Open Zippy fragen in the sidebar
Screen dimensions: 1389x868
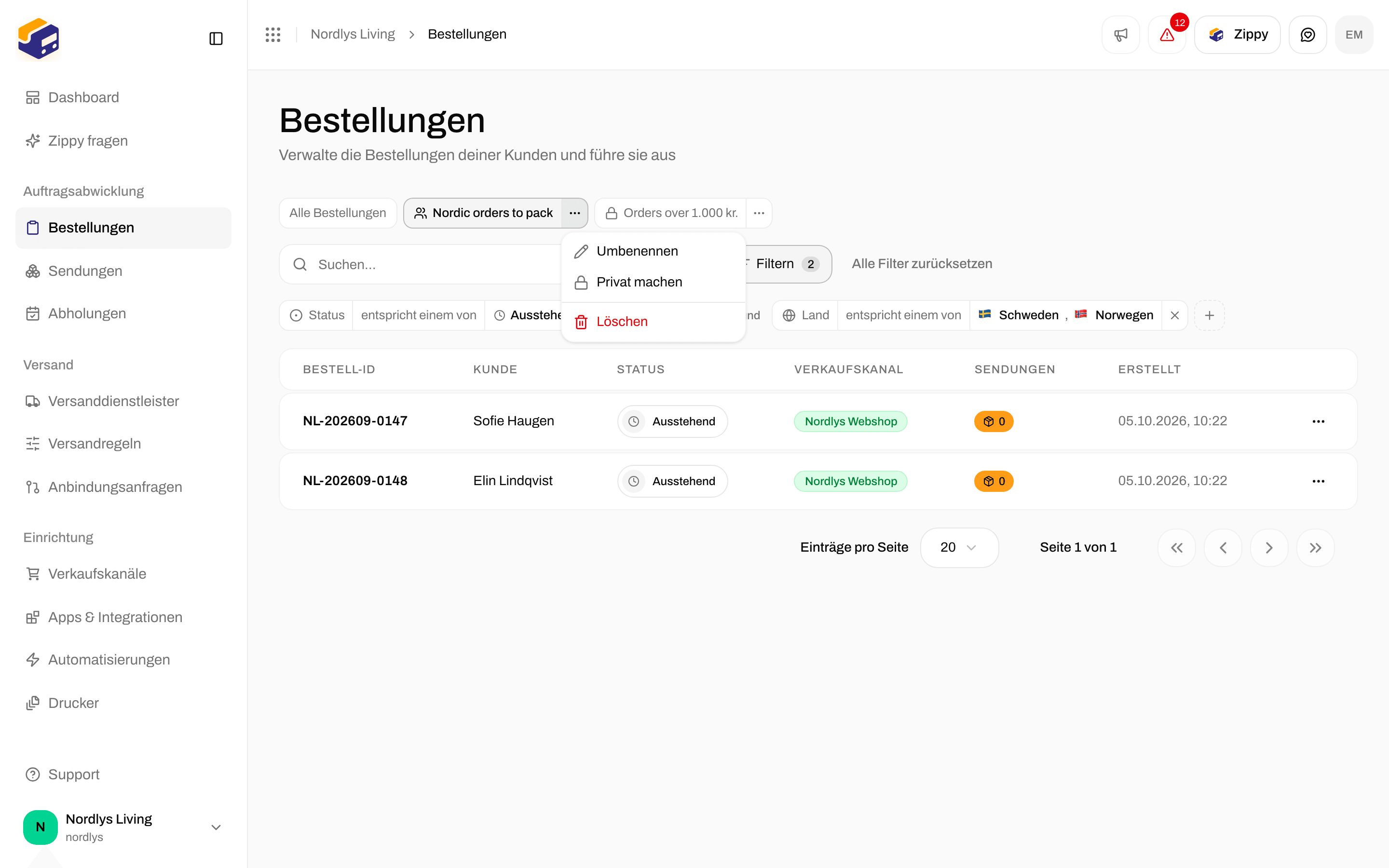click(x=123, y=141)
